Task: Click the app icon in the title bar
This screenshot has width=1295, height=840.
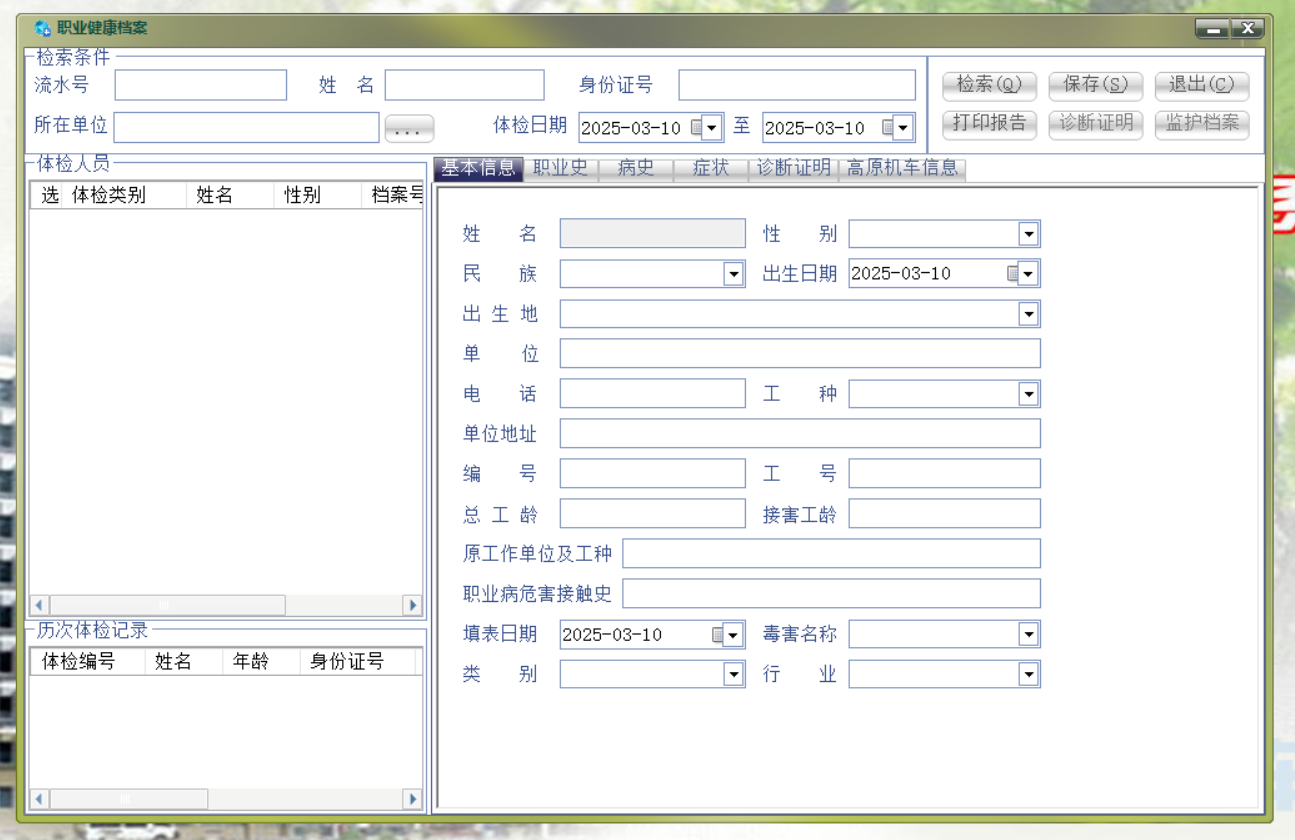Action: [42, 28]
